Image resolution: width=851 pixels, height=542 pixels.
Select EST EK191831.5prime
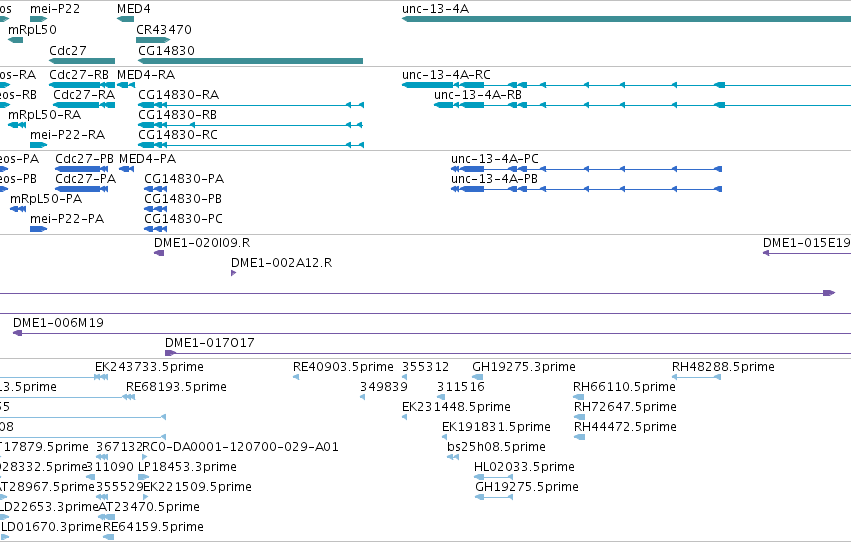coord(444,437)
